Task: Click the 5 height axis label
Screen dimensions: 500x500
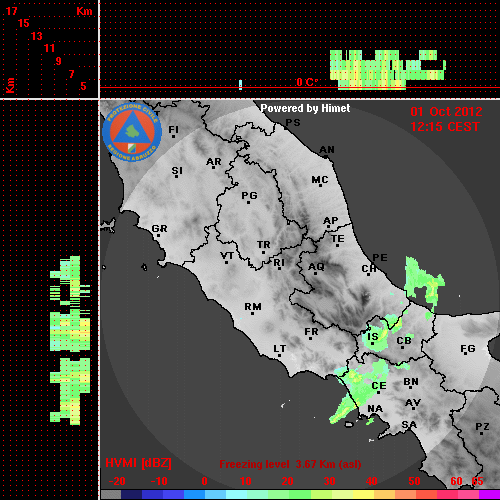Action: [83, 86]
